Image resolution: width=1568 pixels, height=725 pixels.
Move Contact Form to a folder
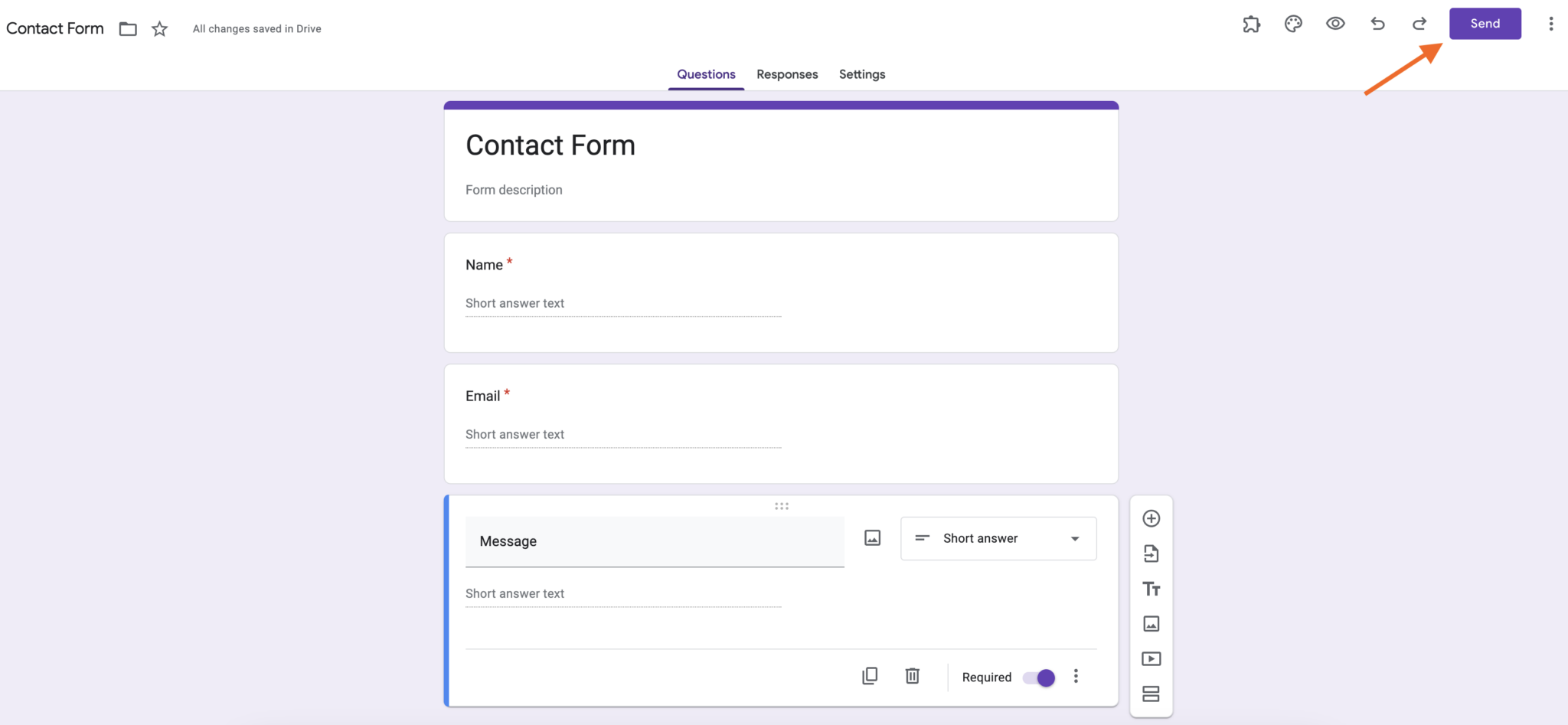click(x=127, y=28)
